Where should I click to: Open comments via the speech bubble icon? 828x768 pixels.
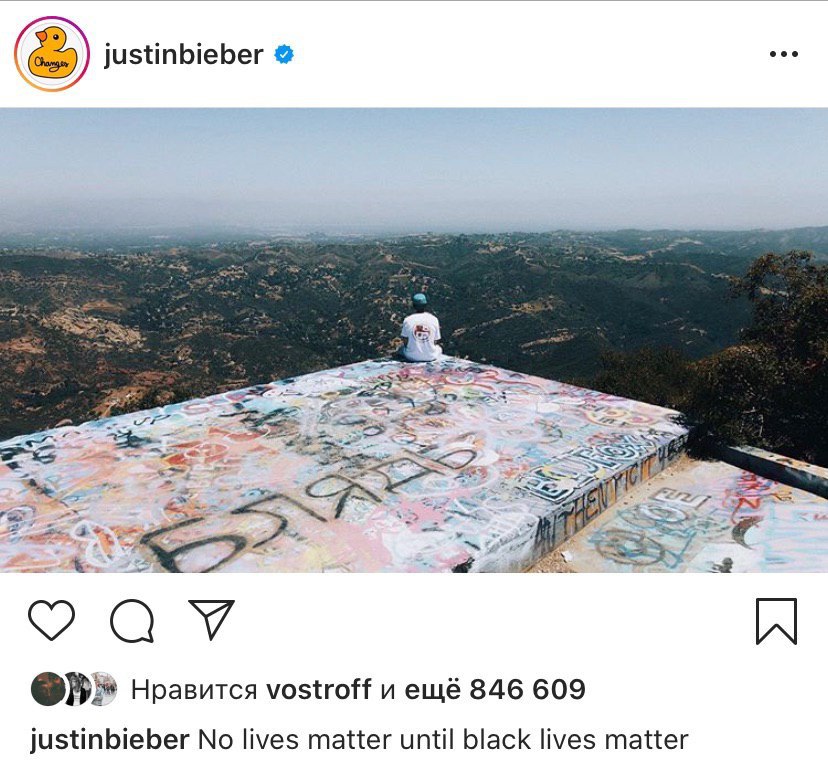132,621
